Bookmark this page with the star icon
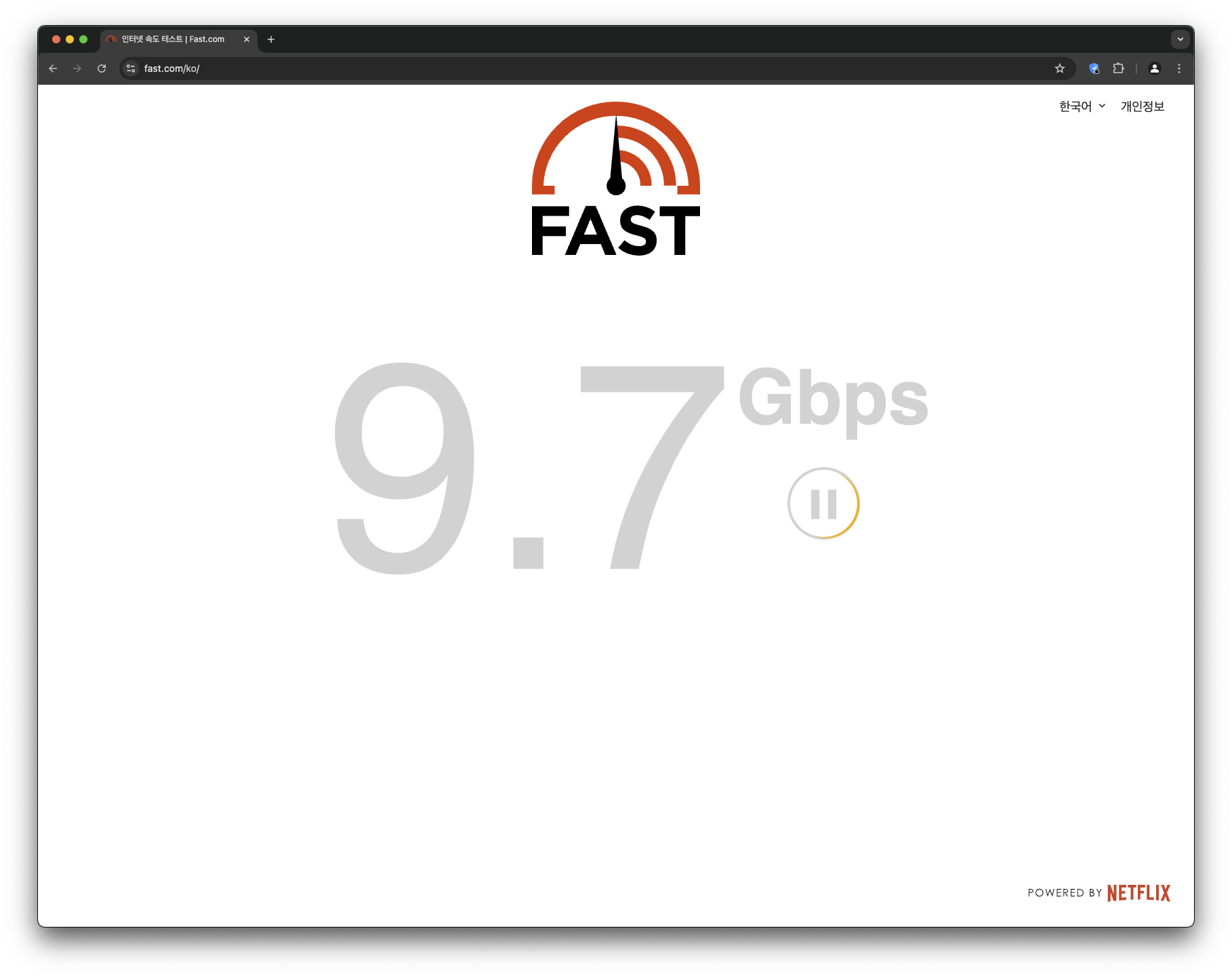This screenshot has width=1232, height=977. [x=1060, y=68]
